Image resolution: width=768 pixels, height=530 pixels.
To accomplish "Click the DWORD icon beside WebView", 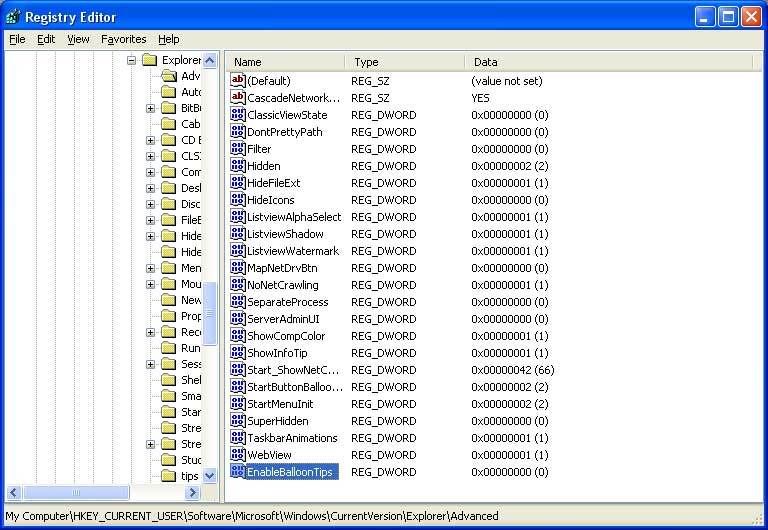I will pyautogui.click(x=238, y=454).
